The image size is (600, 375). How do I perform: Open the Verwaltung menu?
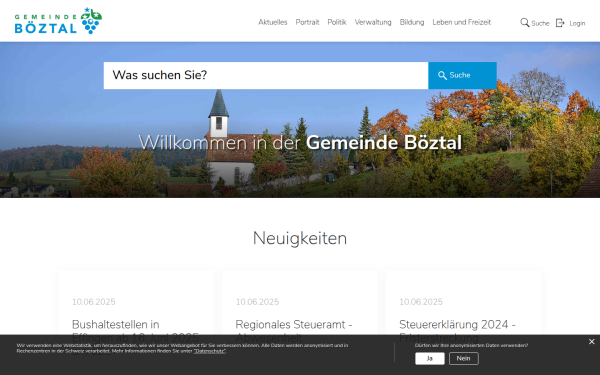coord(373,22)
